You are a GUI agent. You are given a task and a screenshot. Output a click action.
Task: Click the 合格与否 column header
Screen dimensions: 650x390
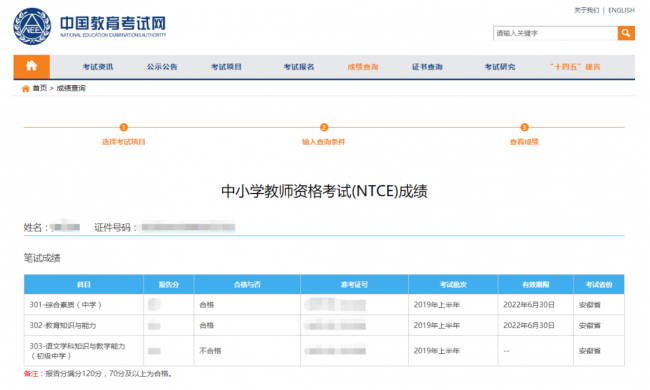tap(247, 285)
